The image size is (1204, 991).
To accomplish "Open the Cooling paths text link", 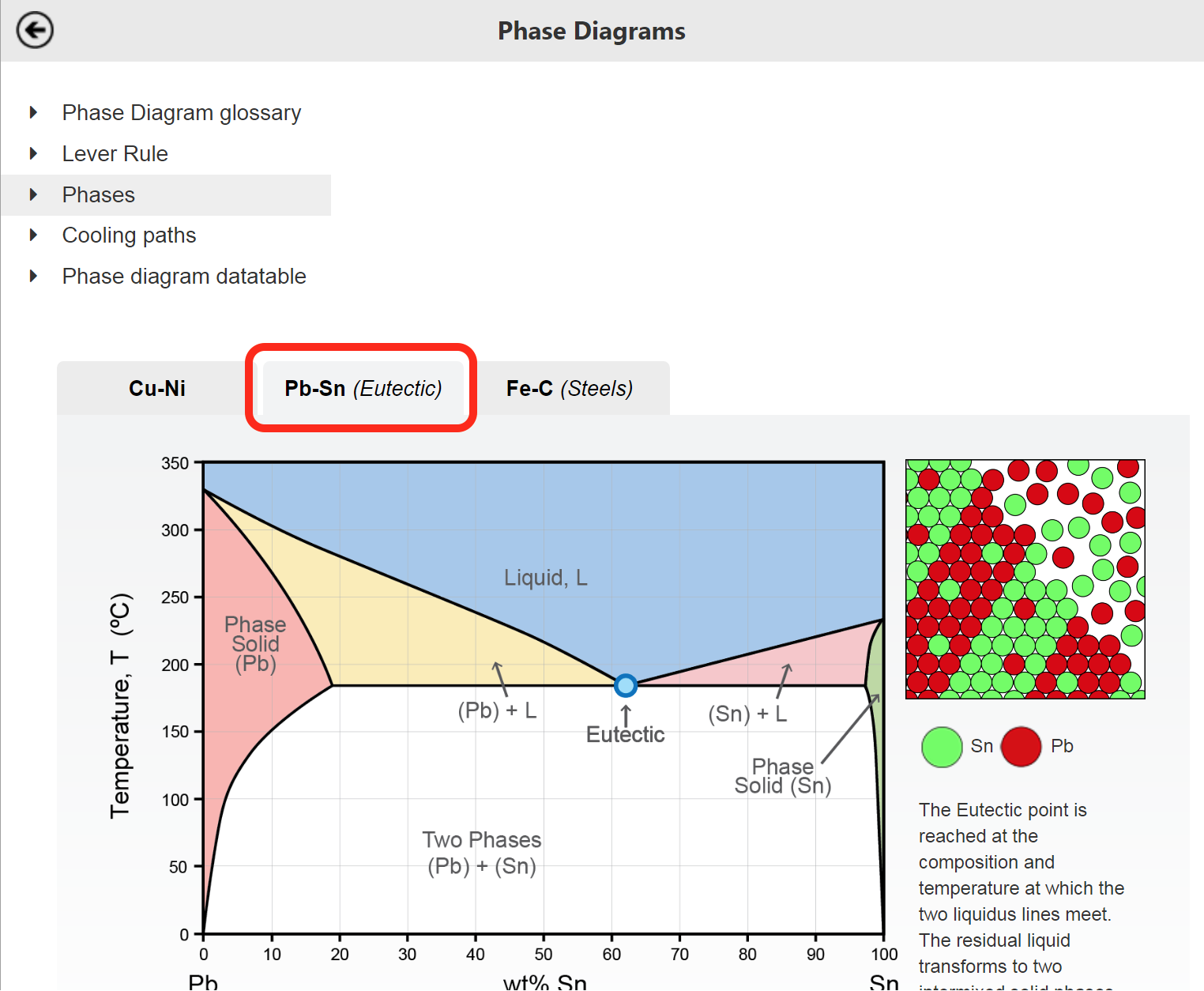I will (129, 236).
